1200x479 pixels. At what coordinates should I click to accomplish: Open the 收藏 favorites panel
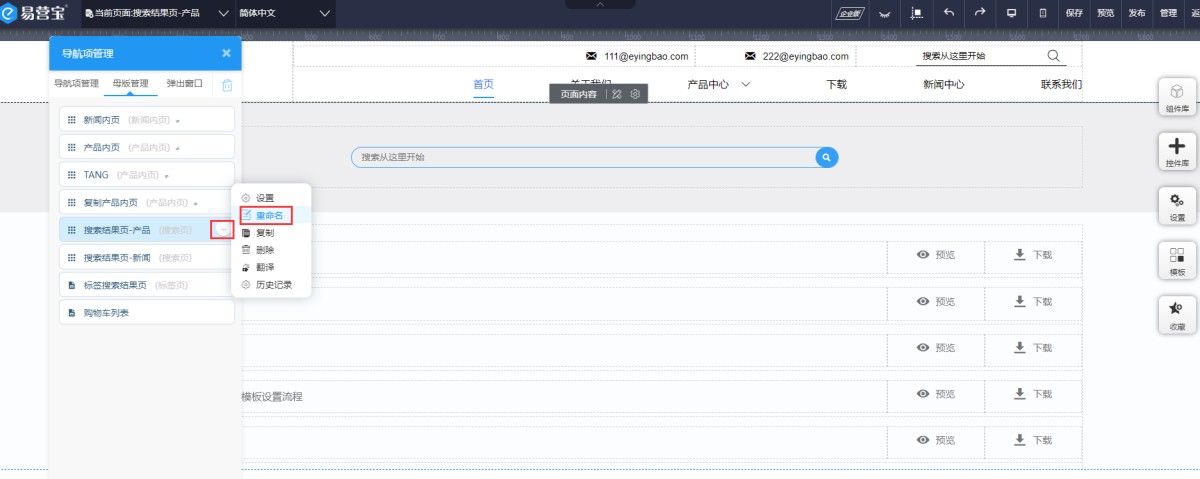coord(1177,315)
